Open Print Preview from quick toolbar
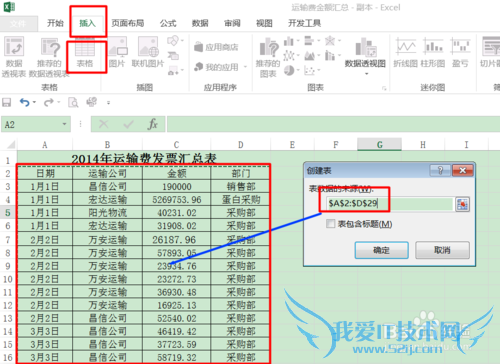The width and height of the screenshot is (500, 364). [x=73, y=102]
